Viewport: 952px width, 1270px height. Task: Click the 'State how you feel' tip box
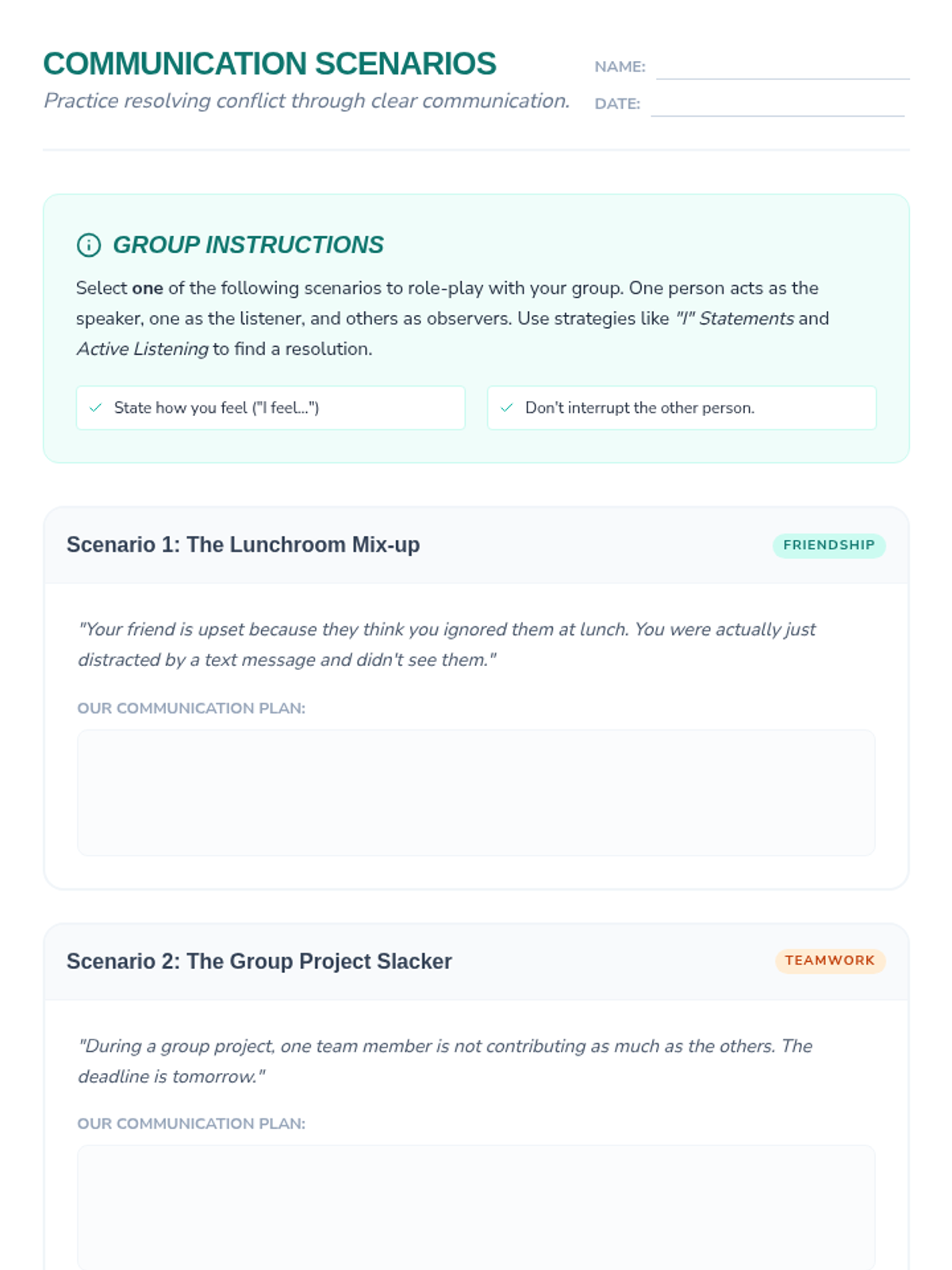coord(271,408)
